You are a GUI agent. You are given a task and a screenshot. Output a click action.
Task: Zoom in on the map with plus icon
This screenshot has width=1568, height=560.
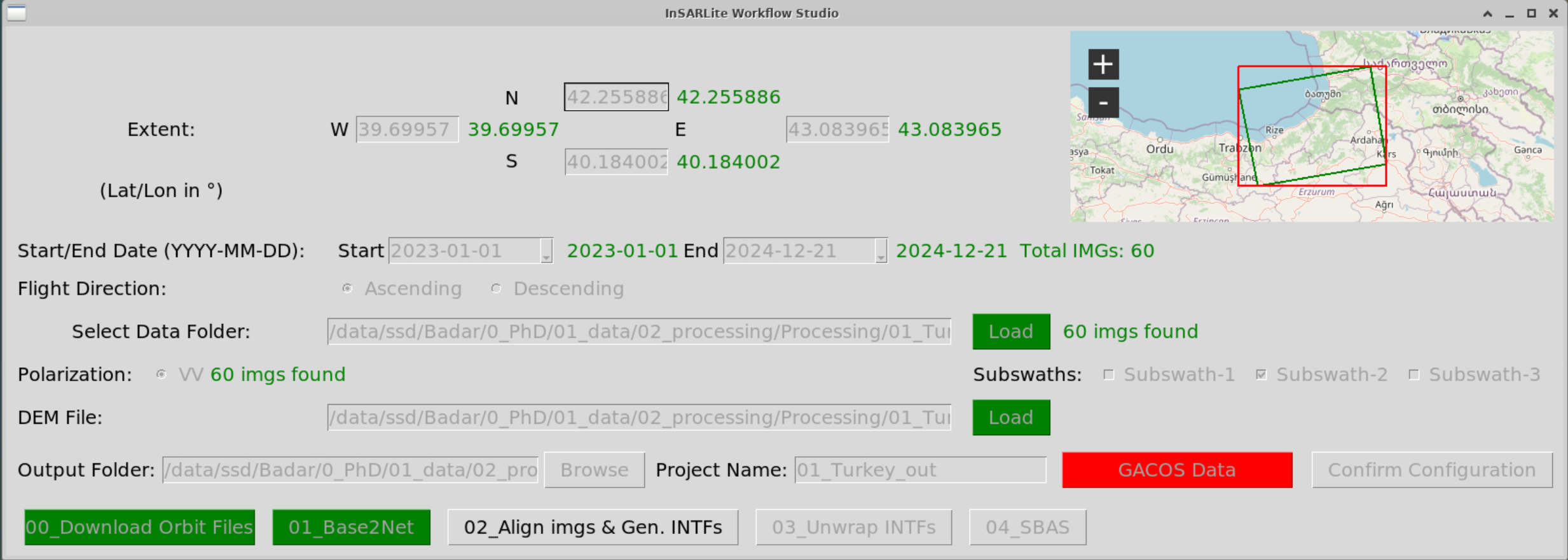pyautogui.click(x=1103, y=64)
